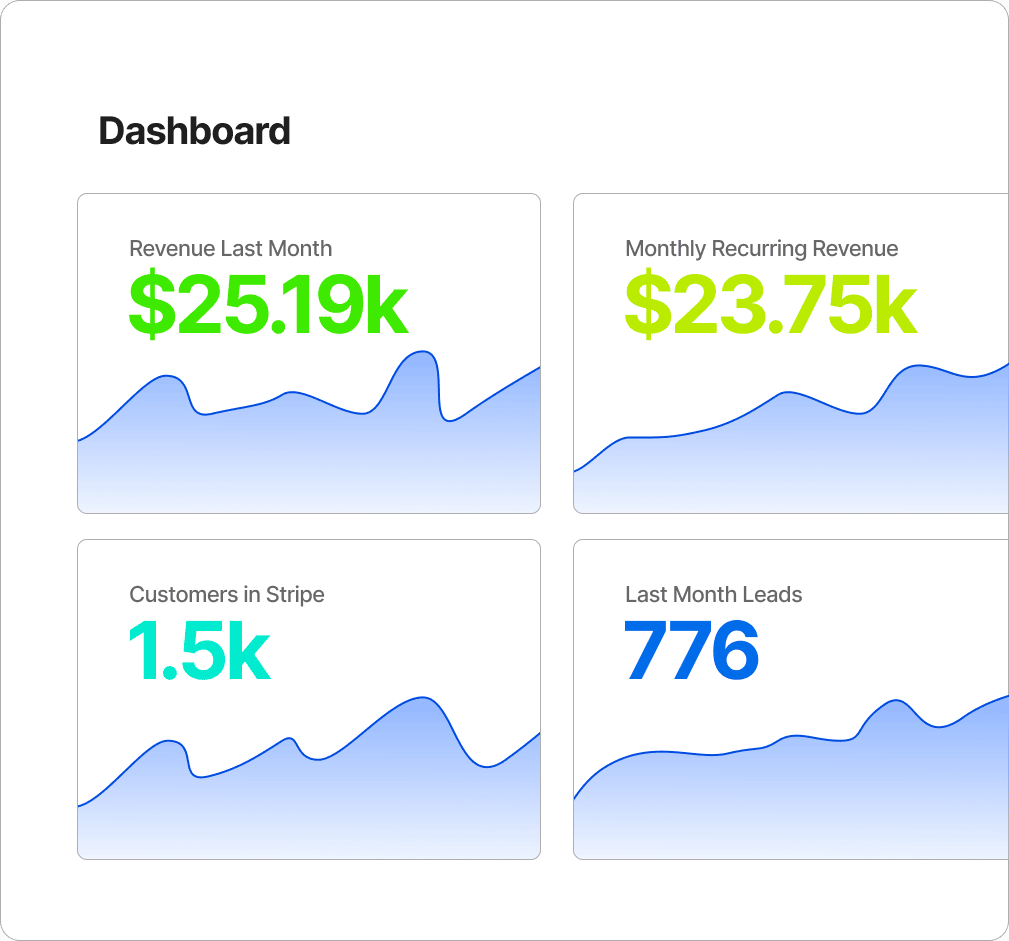Open the Last Month Leads area chart
The width and height of the screenshot is (1009, 941).
[x=790, y=800]
